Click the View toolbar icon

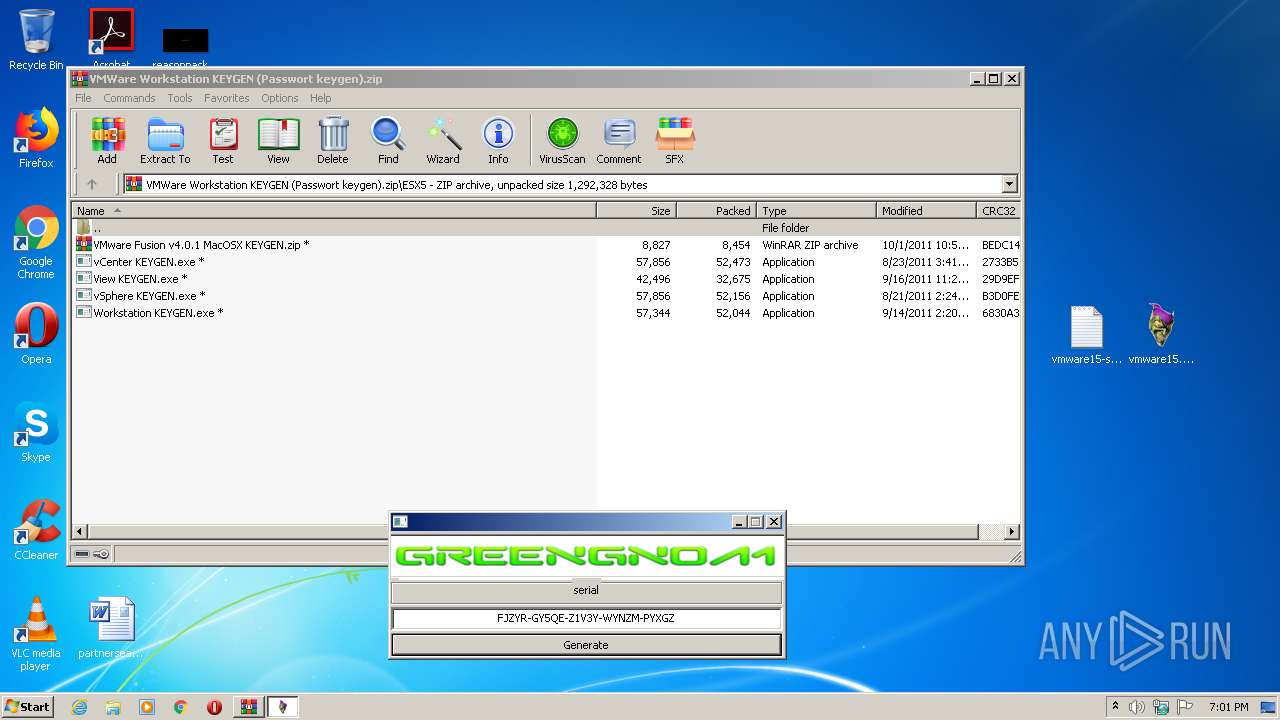point(278,140)
